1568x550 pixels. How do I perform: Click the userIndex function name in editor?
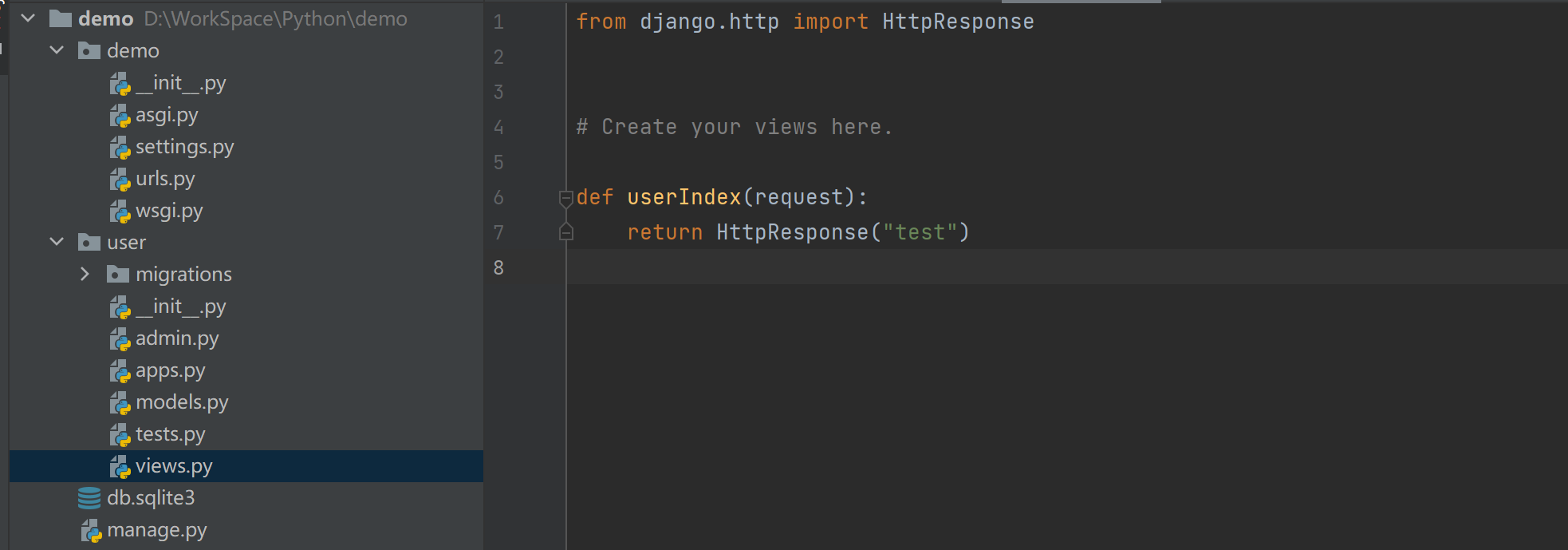pyautogui.click(x=684, y=197)
